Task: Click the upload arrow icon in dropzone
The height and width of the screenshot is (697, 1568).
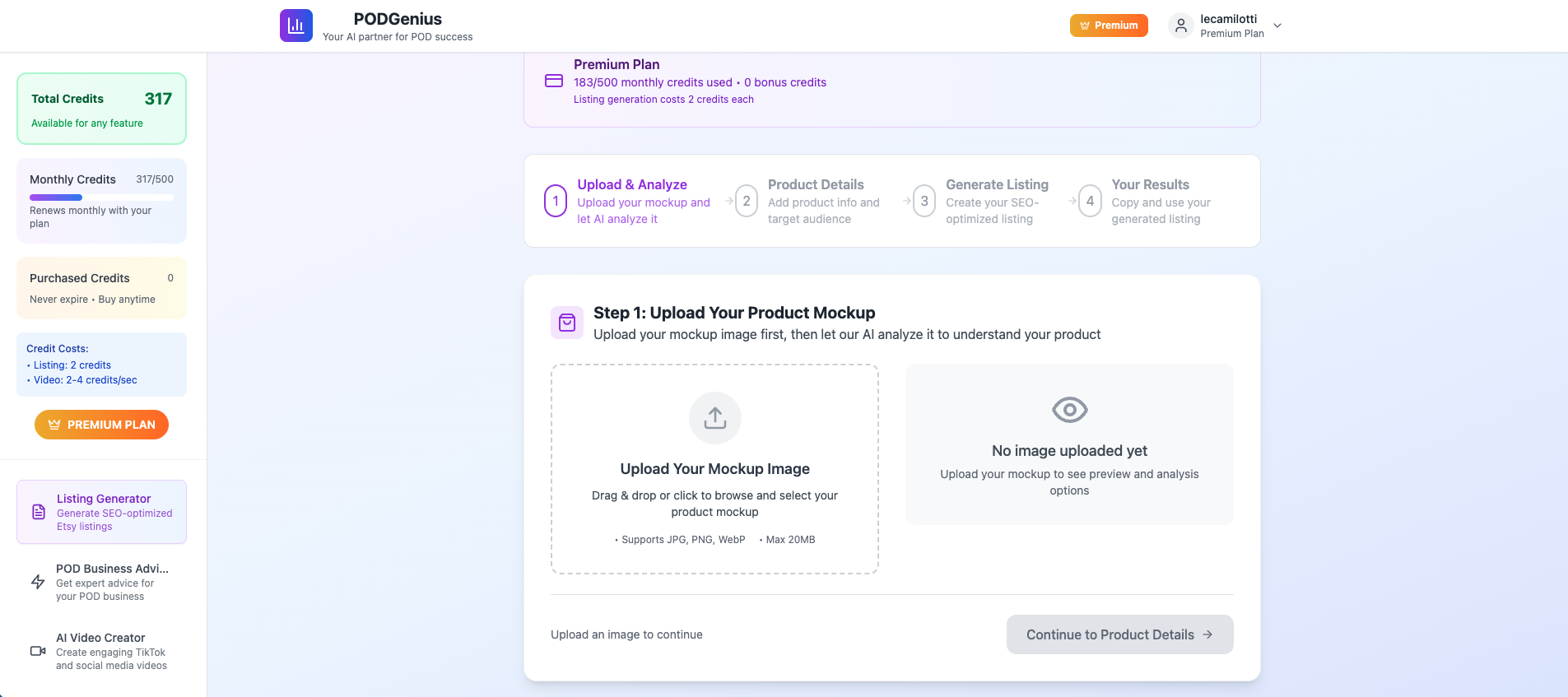Action: click(x=714, y=418)
